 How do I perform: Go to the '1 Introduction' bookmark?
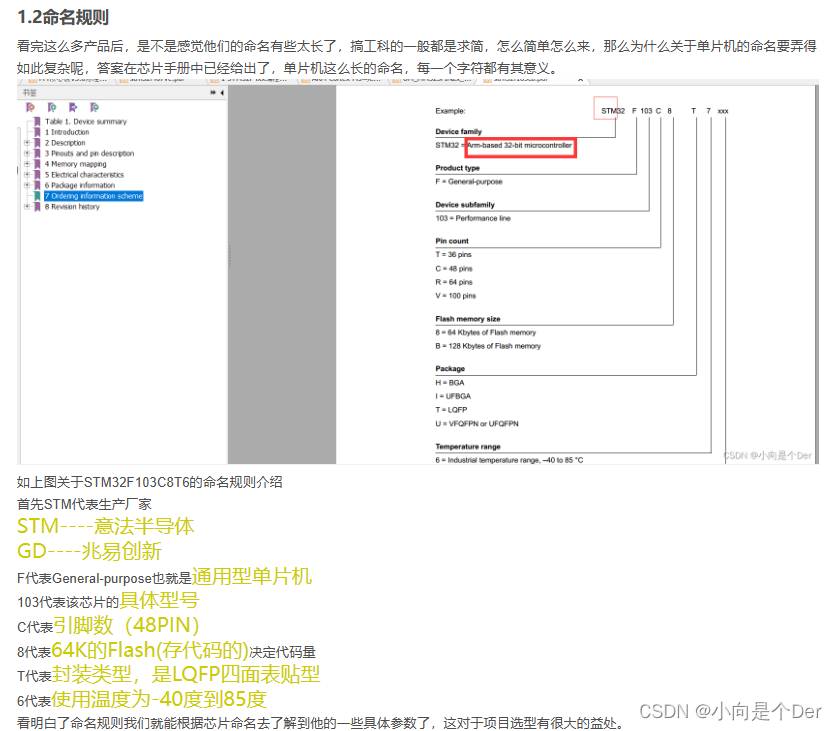[67, 132]
